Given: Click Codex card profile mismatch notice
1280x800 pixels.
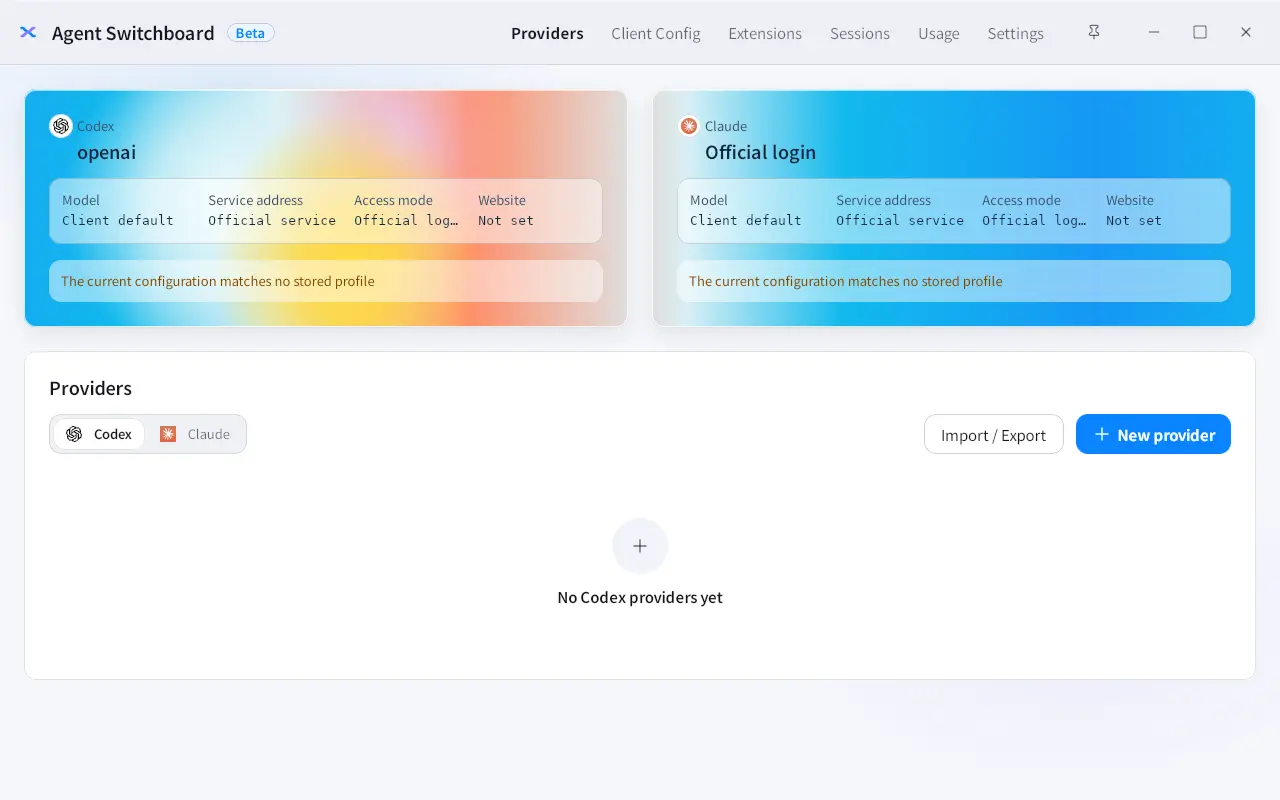Looking at the screenshot, I should (x=326, y=281).
